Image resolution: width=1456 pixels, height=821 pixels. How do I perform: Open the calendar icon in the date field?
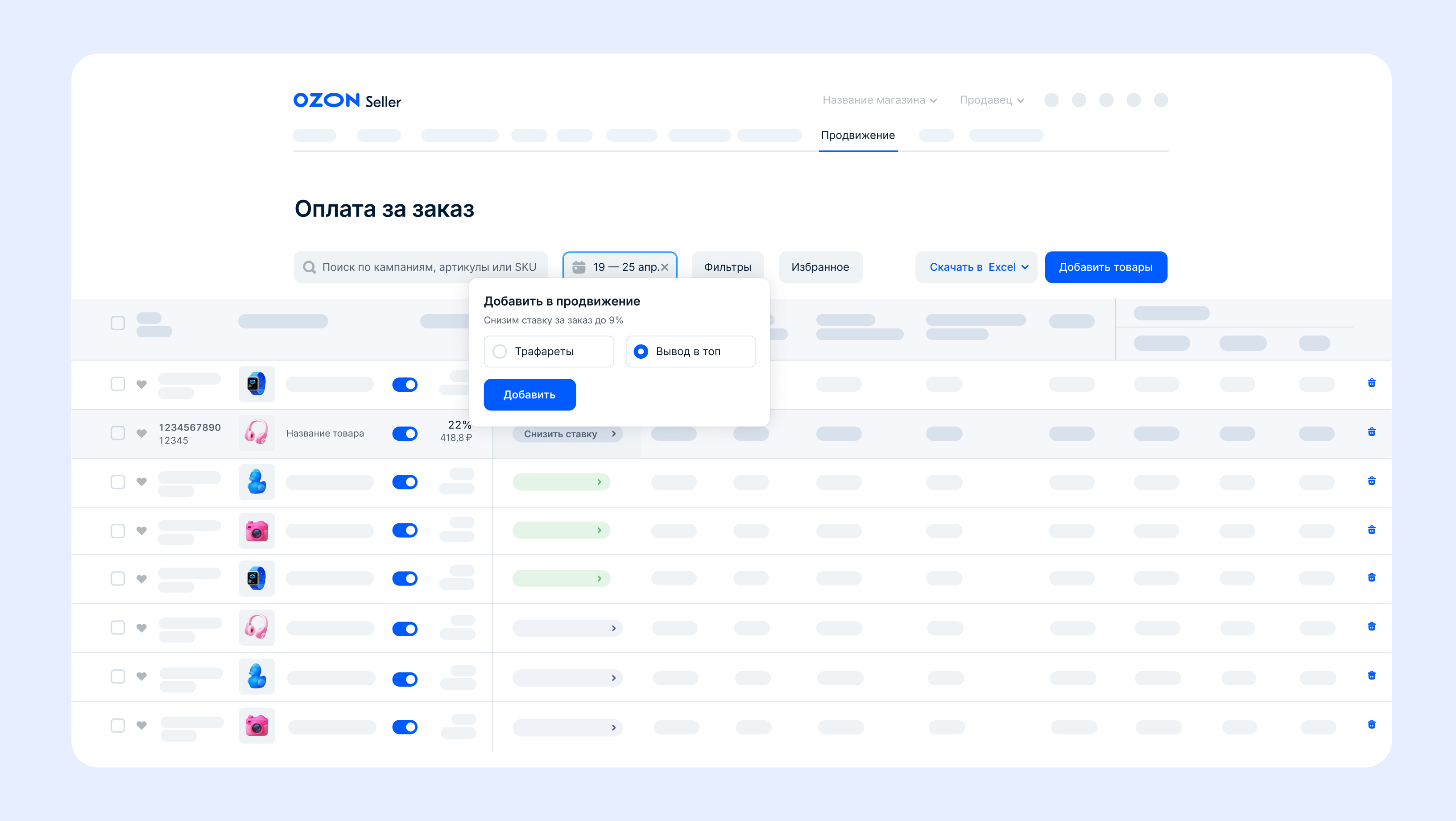click(579, 267)
